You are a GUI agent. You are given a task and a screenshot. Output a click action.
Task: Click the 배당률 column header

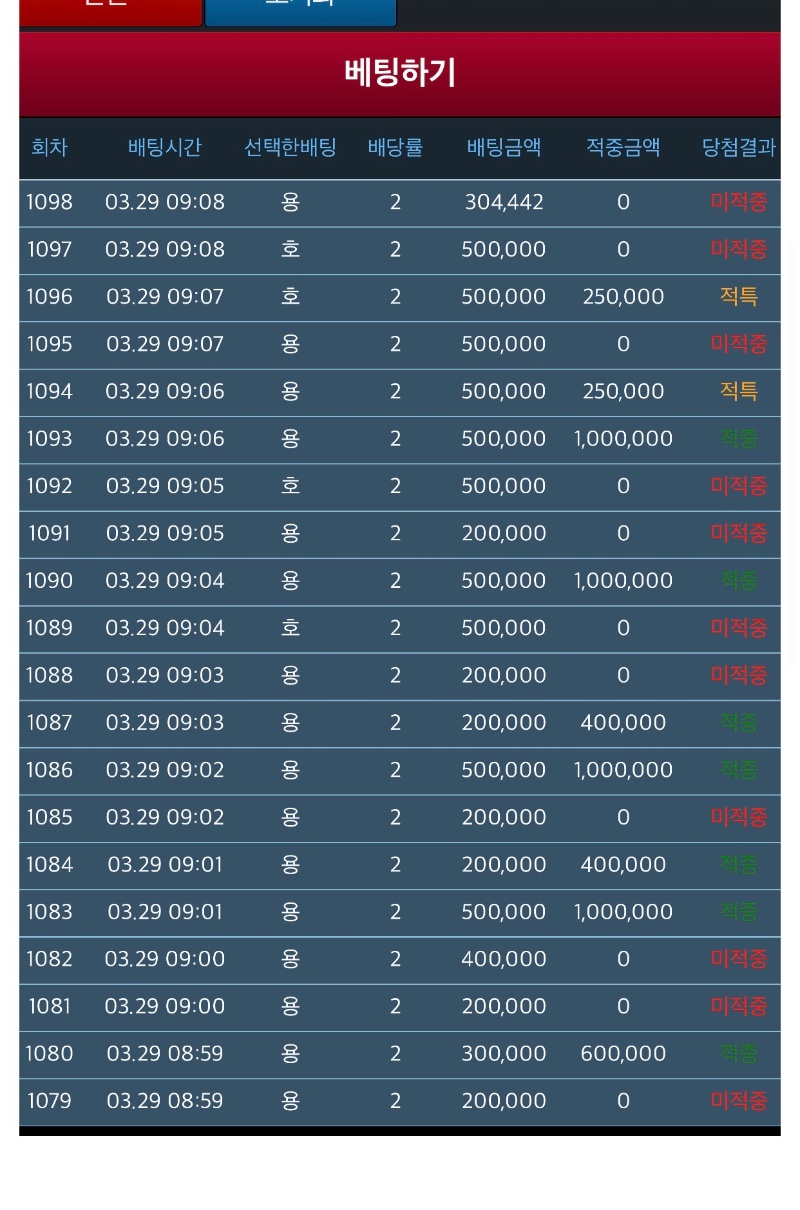coord(395,148)
